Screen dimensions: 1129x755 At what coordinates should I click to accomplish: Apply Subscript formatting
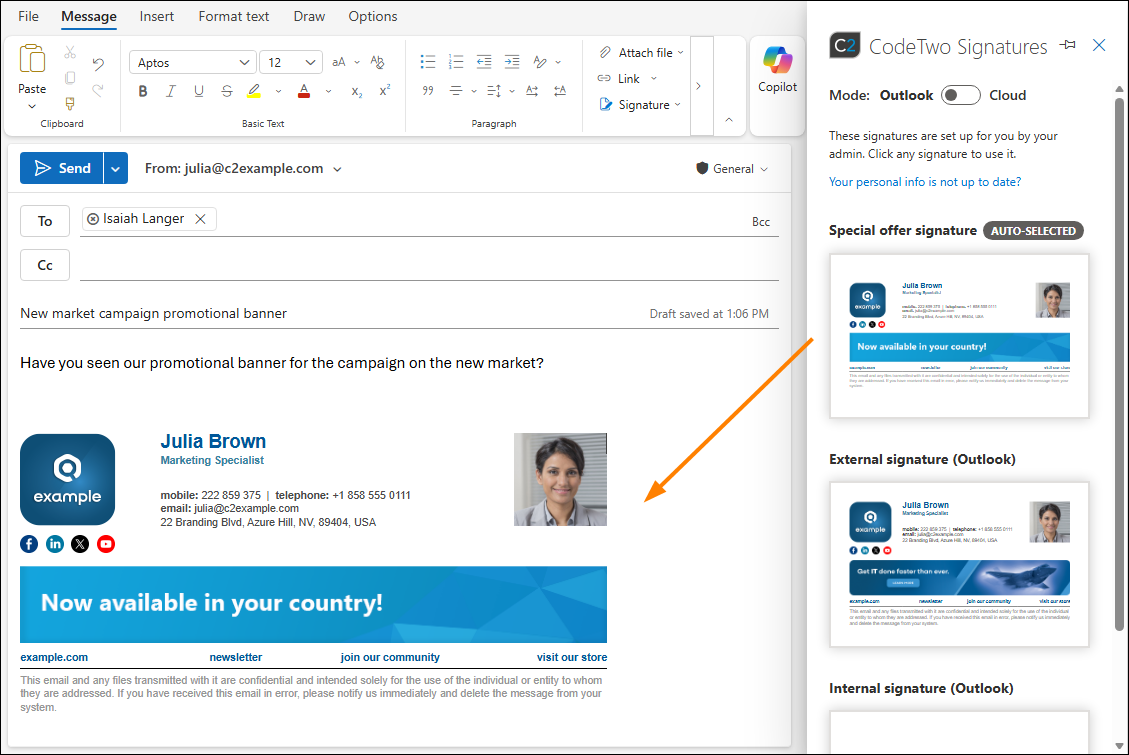point(356,91)
